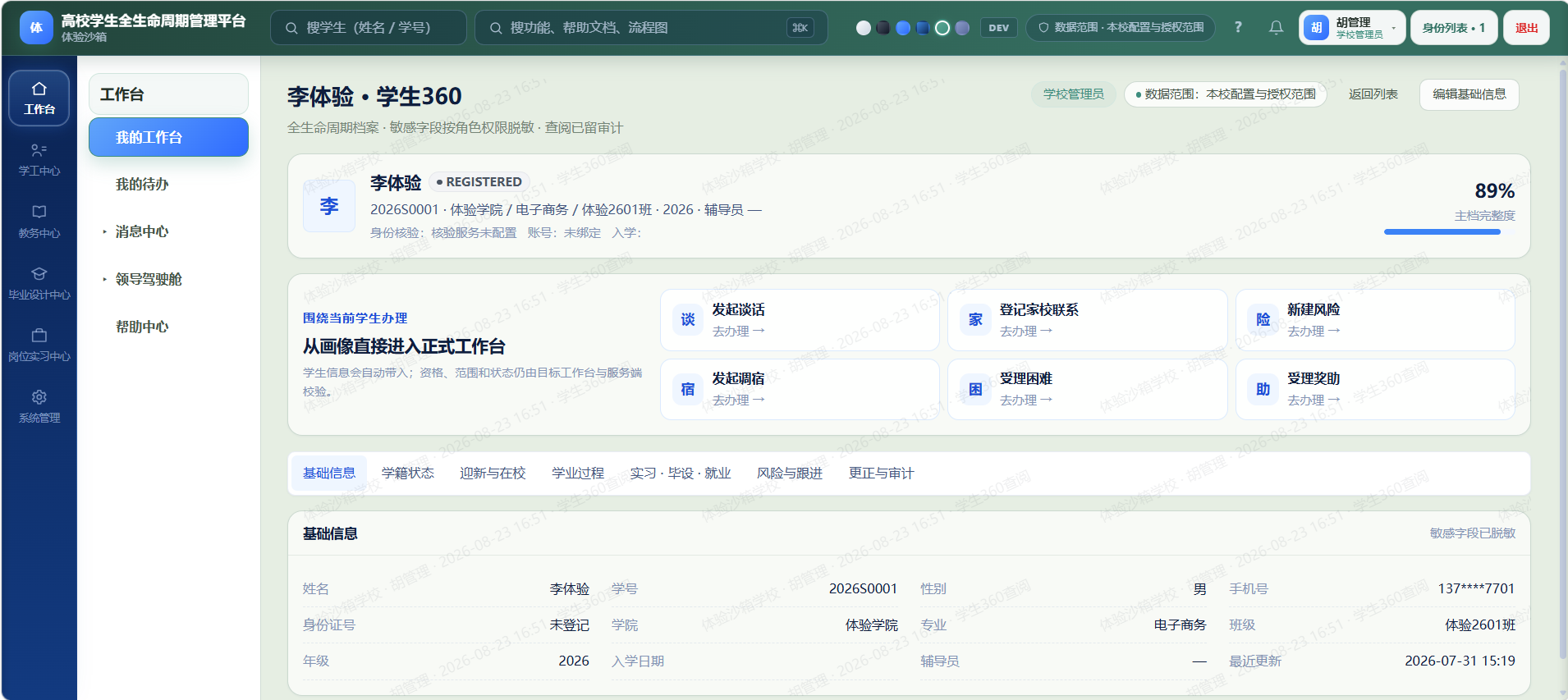
Task: Click 去办理 under 发起调宿
Action: (739, 400)
